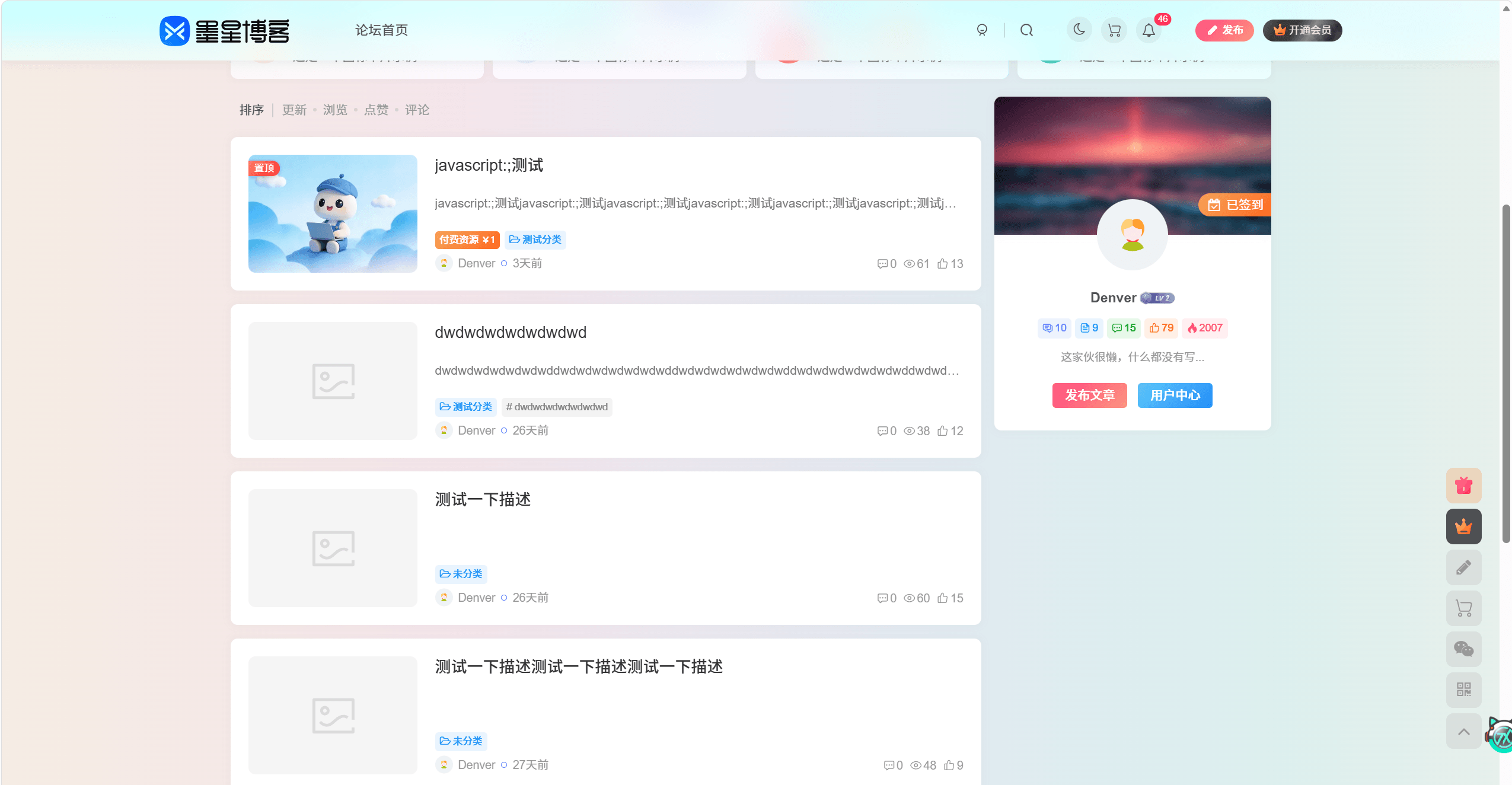Like the javascript post with 13 likes
The width and height of the screenshot is (1512, 785).
(950, 264)
